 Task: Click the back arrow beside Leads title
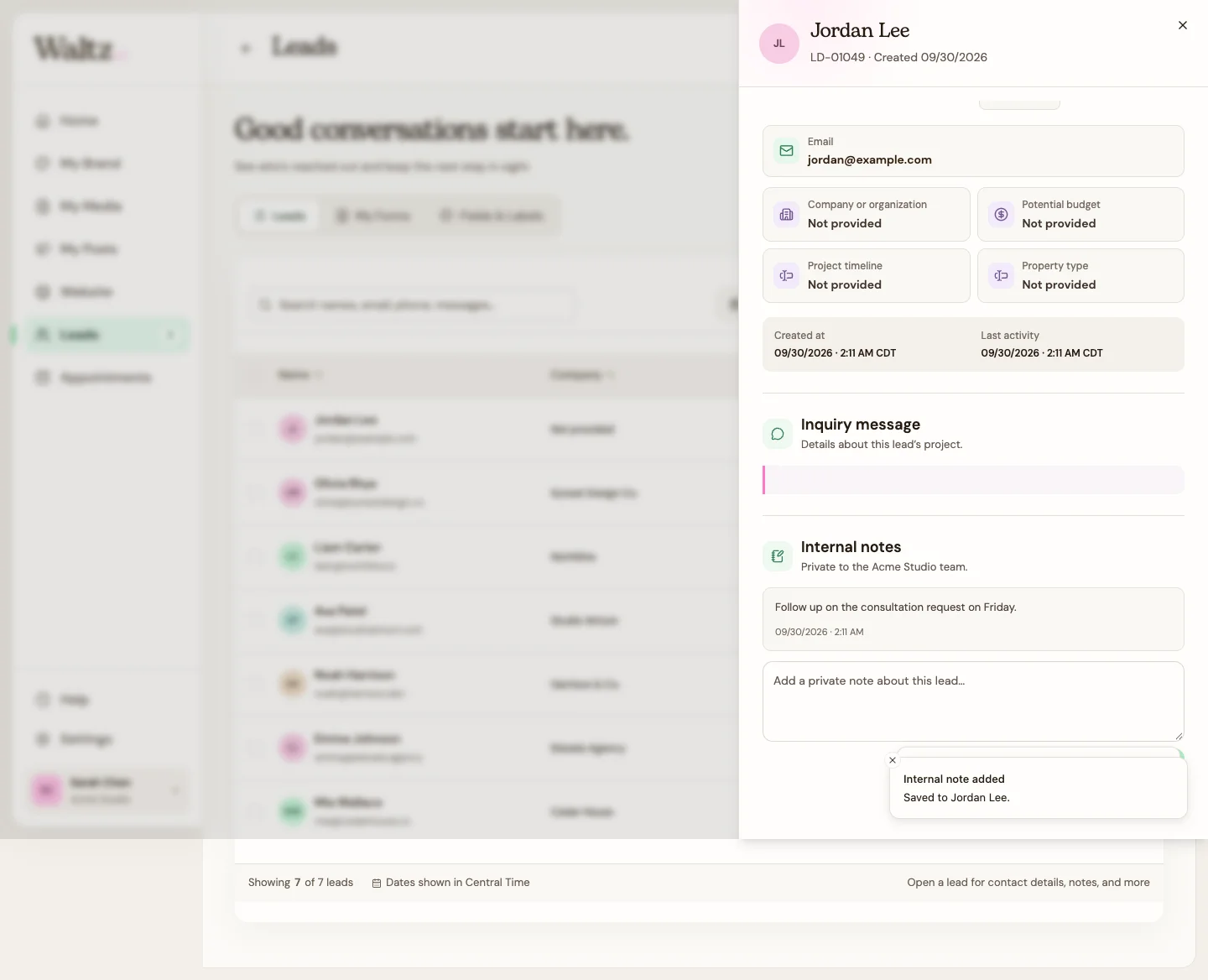(246, 48)
